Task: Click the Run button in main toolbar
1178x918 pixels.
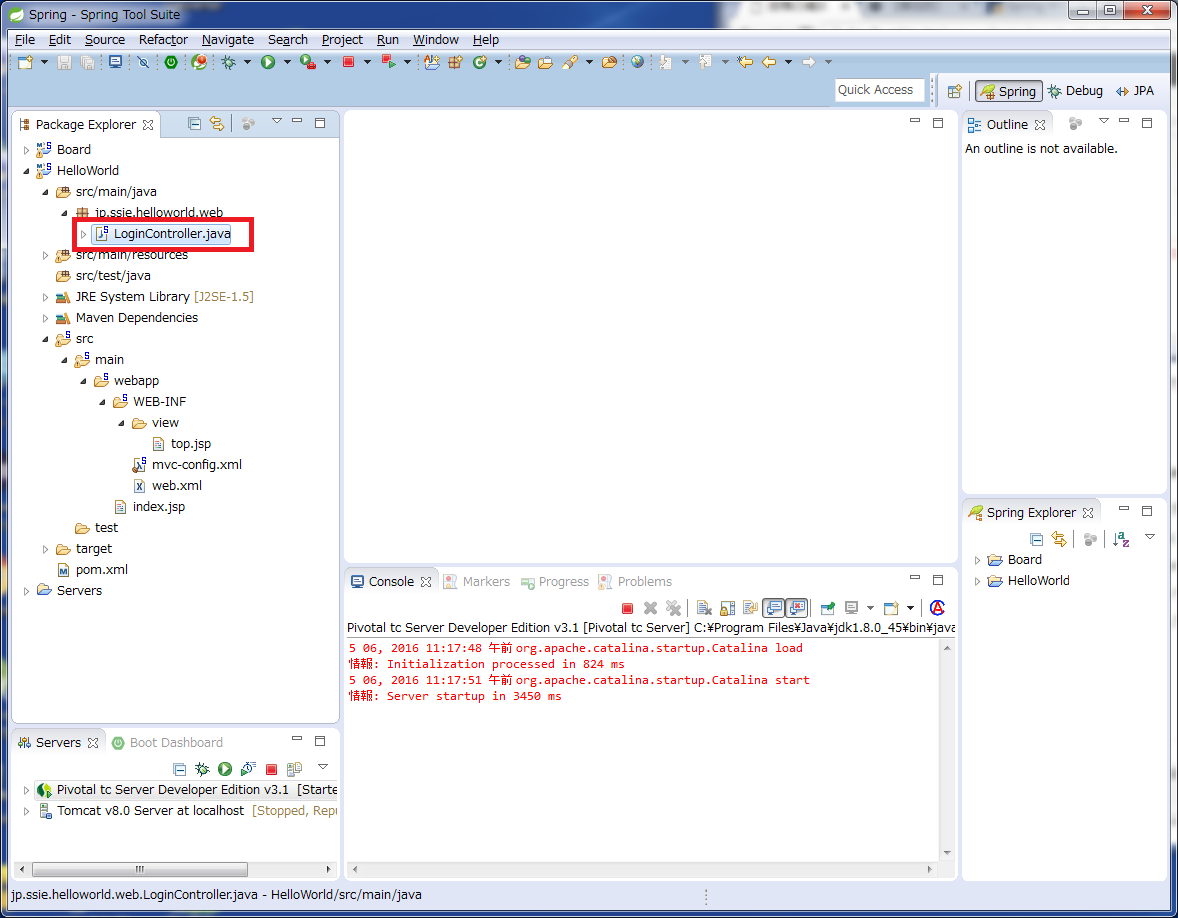Action: [x=268, y=62]
